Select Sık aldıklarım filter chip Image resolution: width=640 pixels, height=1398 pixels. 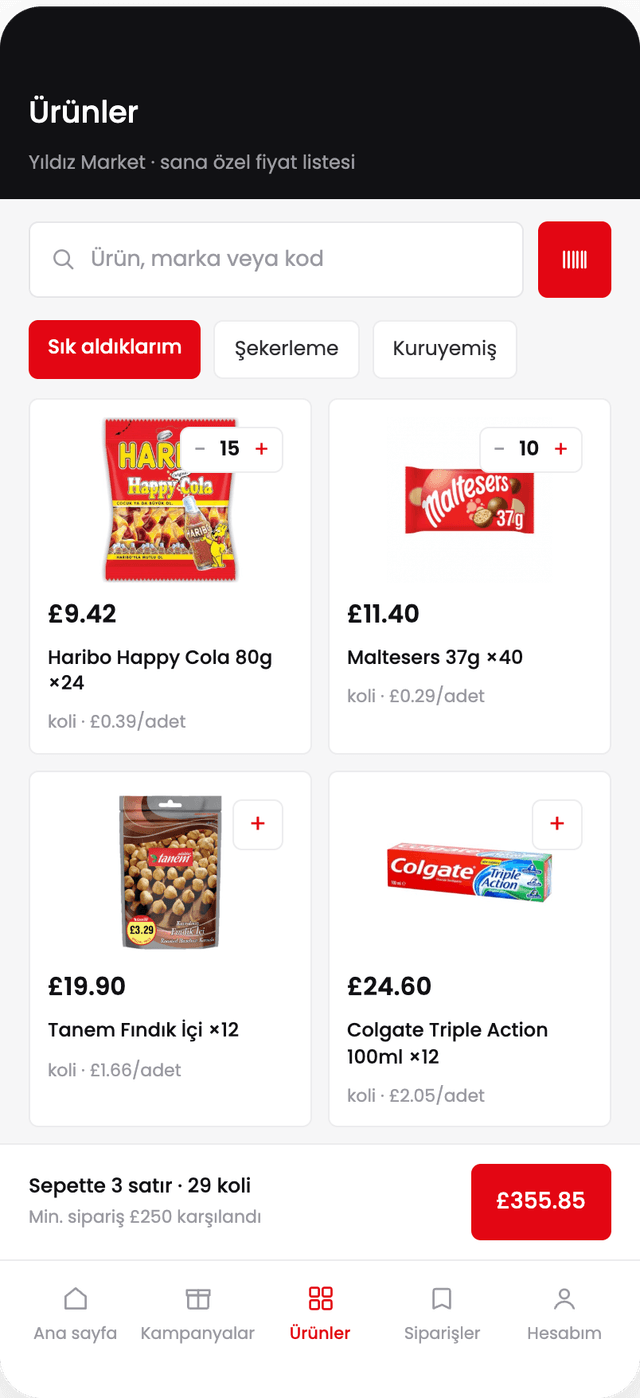tap(115, 349)
